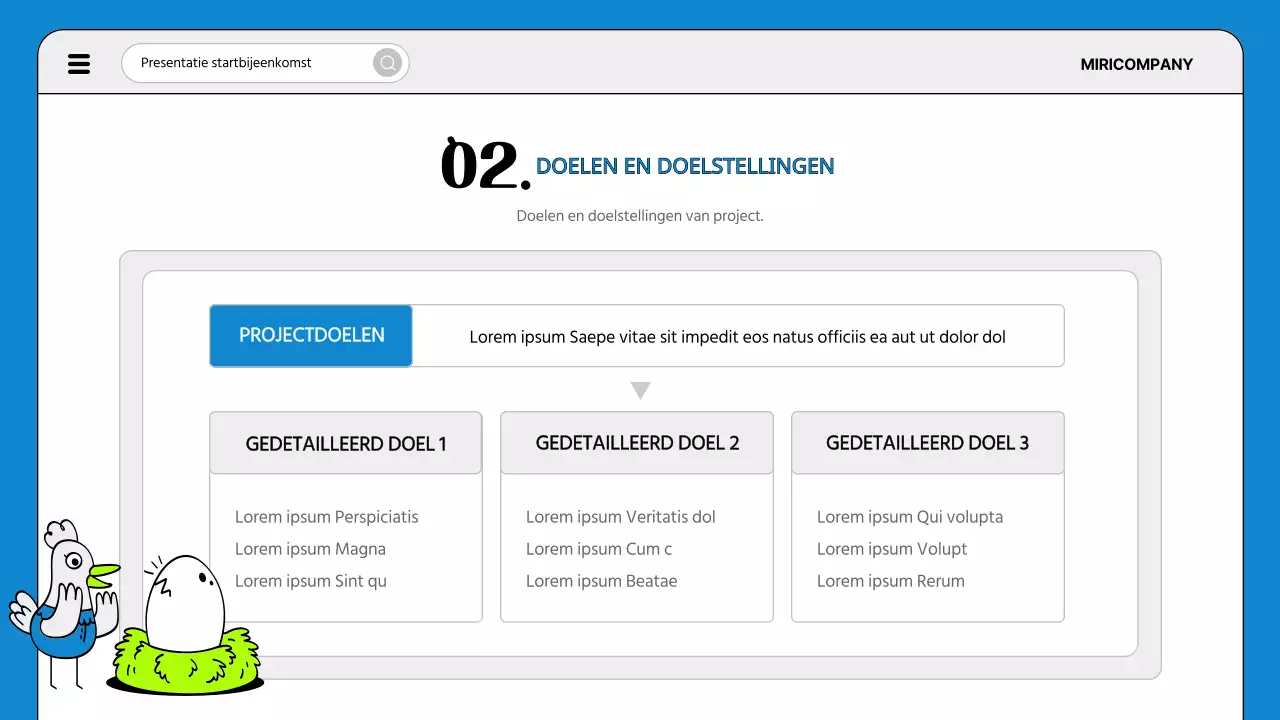Click the bird's green beak
This screenshot has height=720, width=1280.
pyautogui.click(x=105, y=572)
